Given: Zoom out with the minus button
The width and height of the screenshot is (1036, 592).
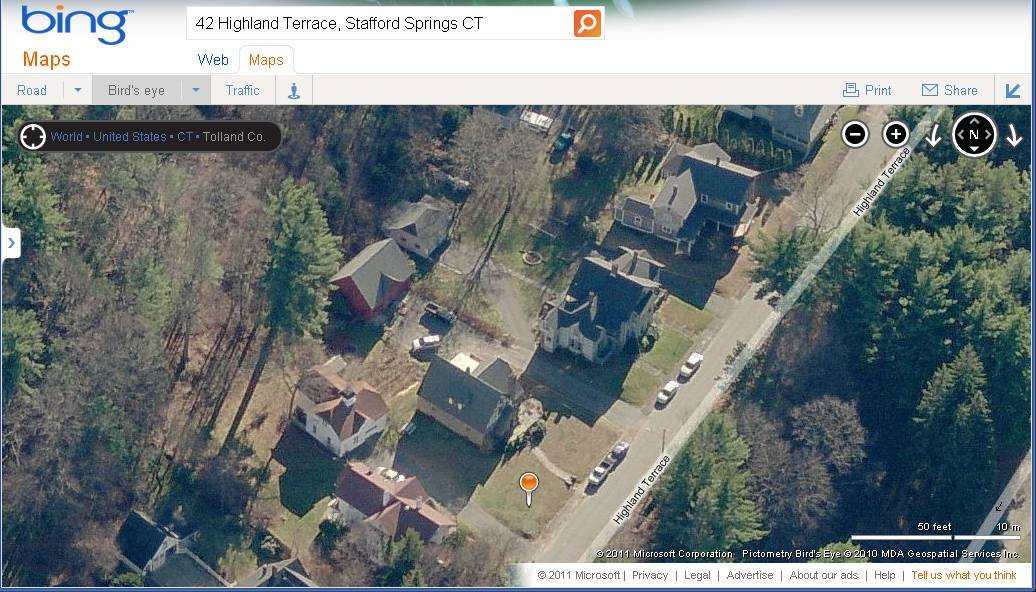Looking at the screenshot, I should [x=855, y=135].
